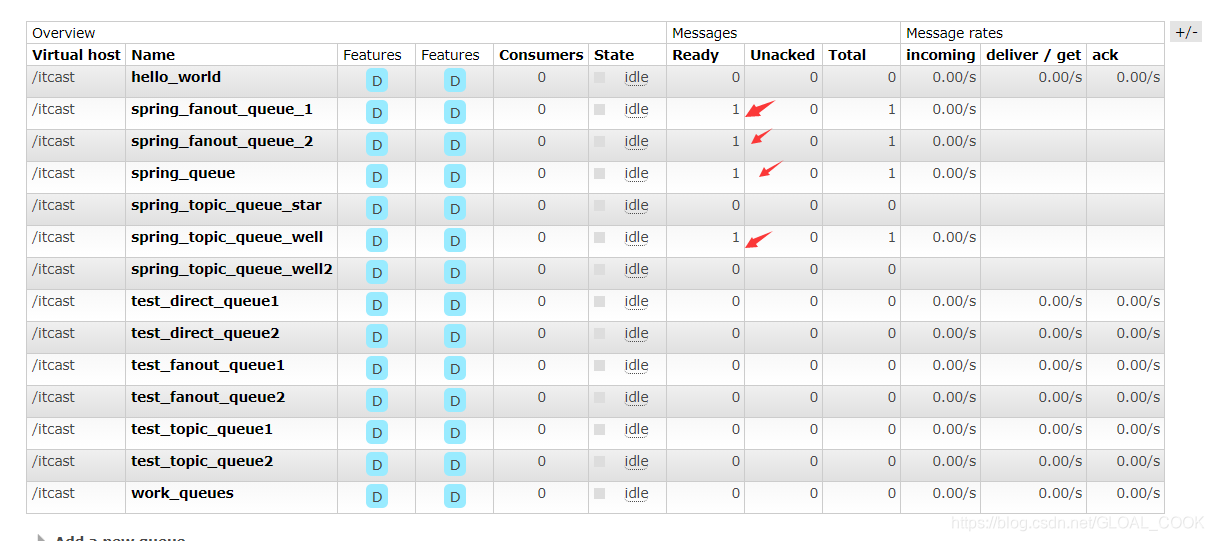The width and height of the screenshot is (1214, 541).
Task: Open test_direct_queue2 queue details
Action: [x=205, y=333]
